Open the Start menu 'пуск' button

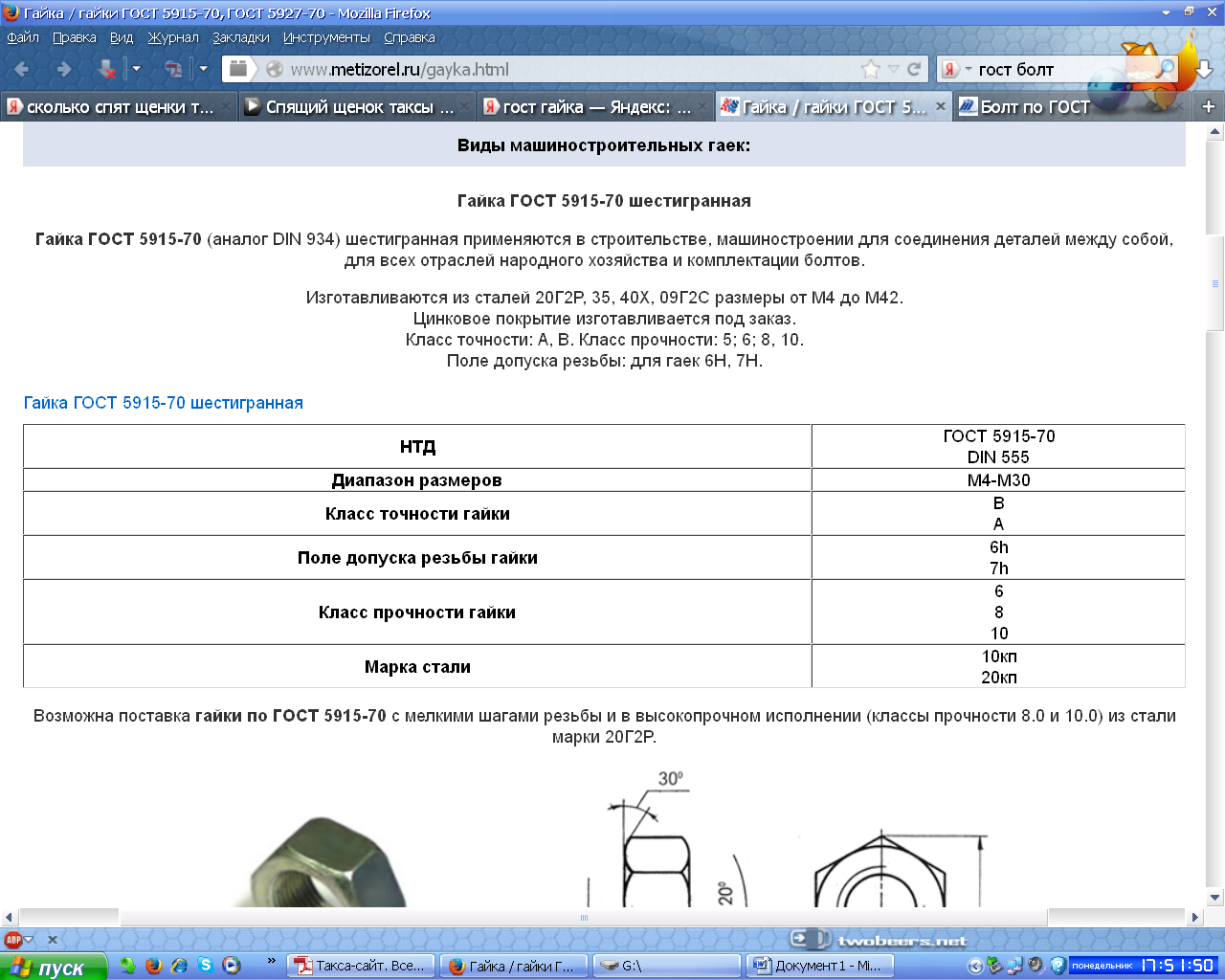point(54,967)
